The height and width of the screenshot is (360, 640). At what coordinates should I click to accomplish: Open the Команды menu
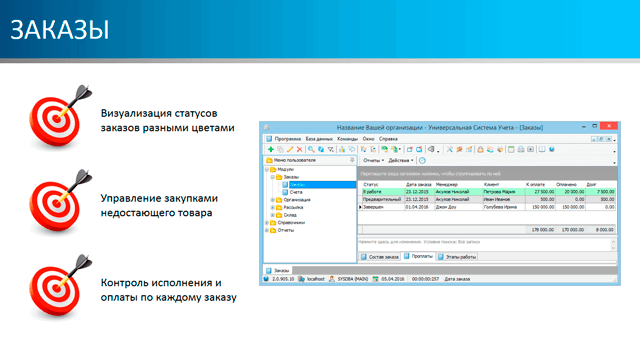coord(347,139)
